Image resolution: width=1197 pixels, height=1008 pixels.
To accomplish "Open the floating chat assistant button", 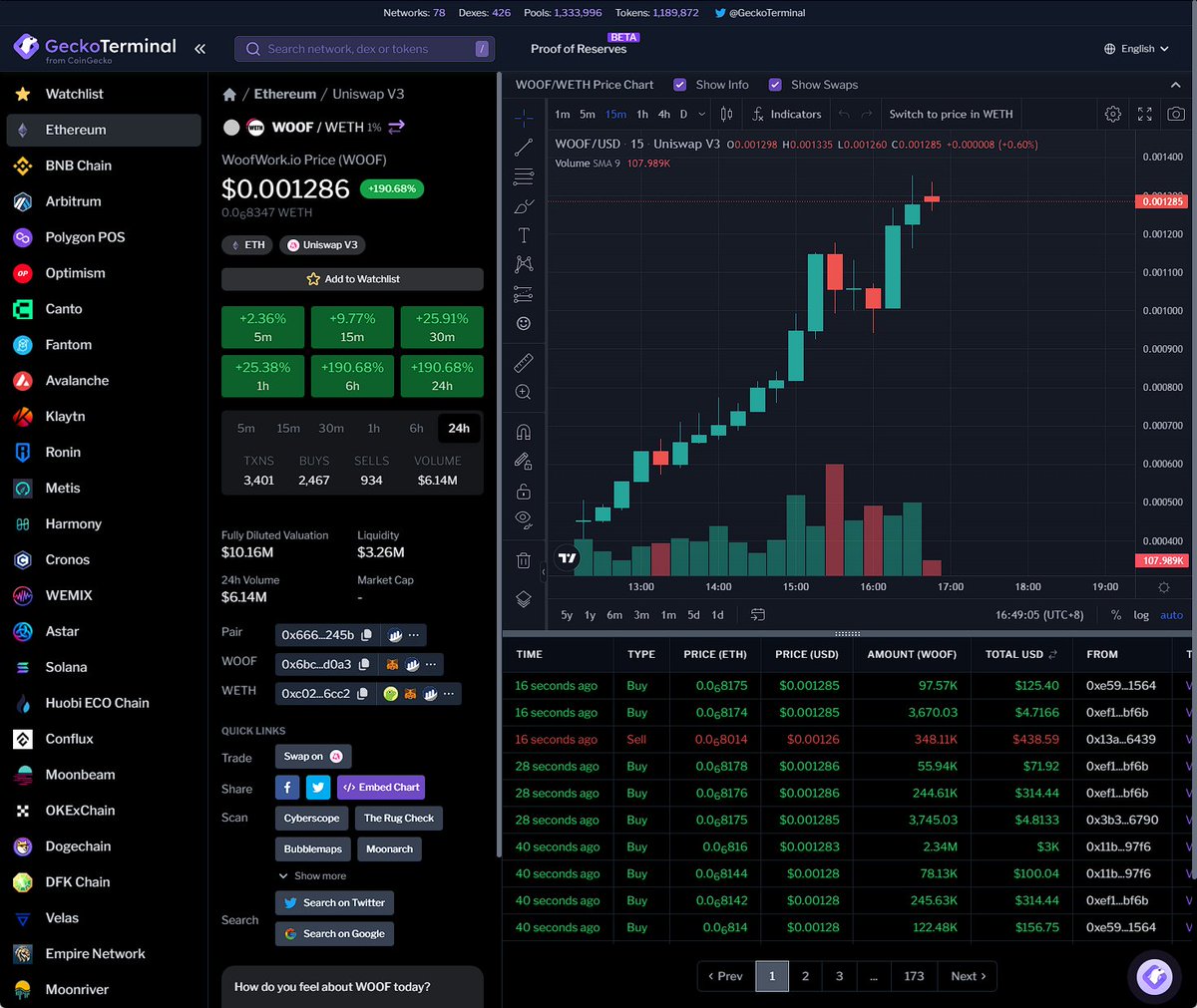I will pos(1155,977).
